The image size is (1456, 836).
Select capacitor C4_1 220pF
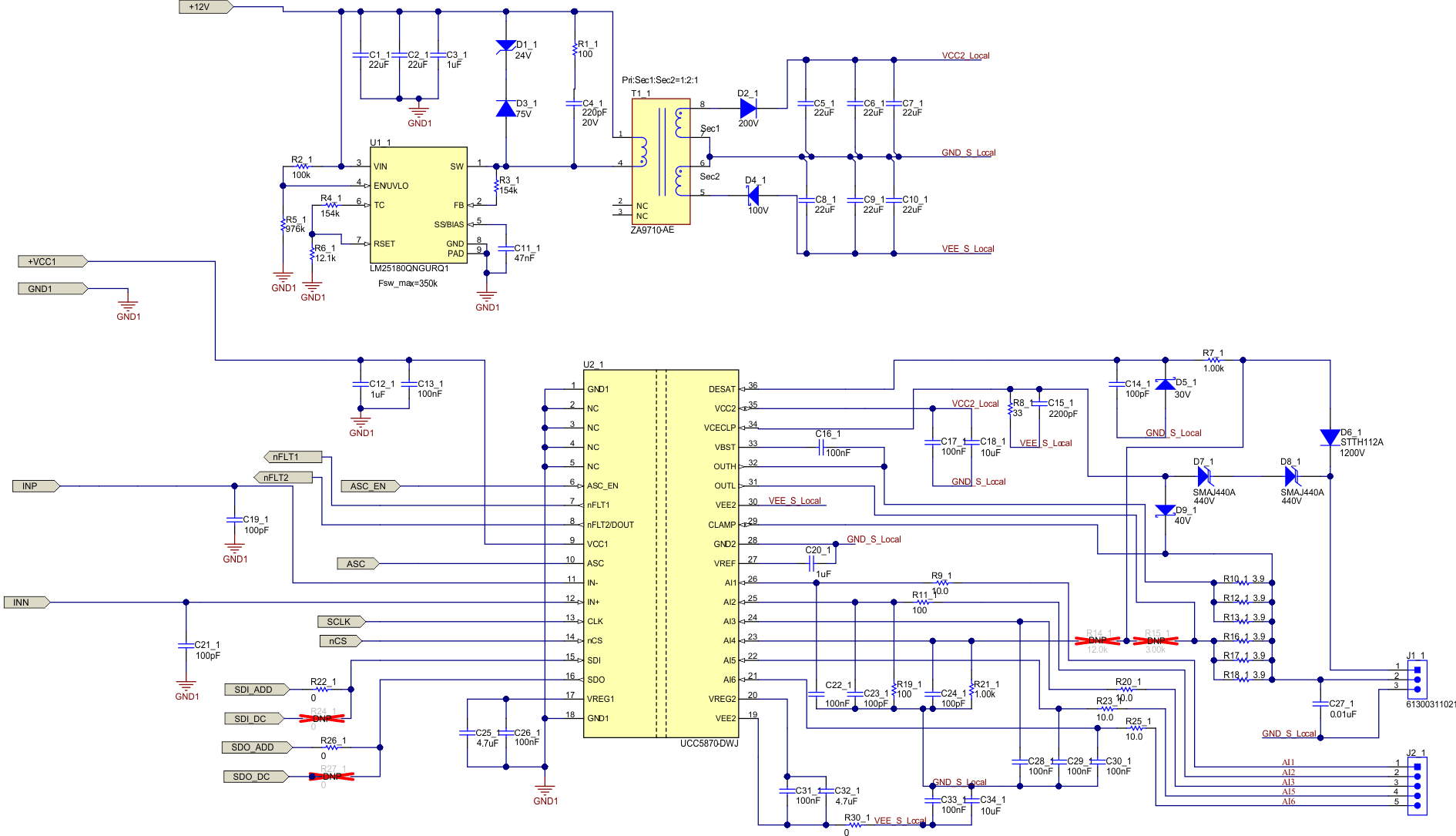(x=574, y=103)
